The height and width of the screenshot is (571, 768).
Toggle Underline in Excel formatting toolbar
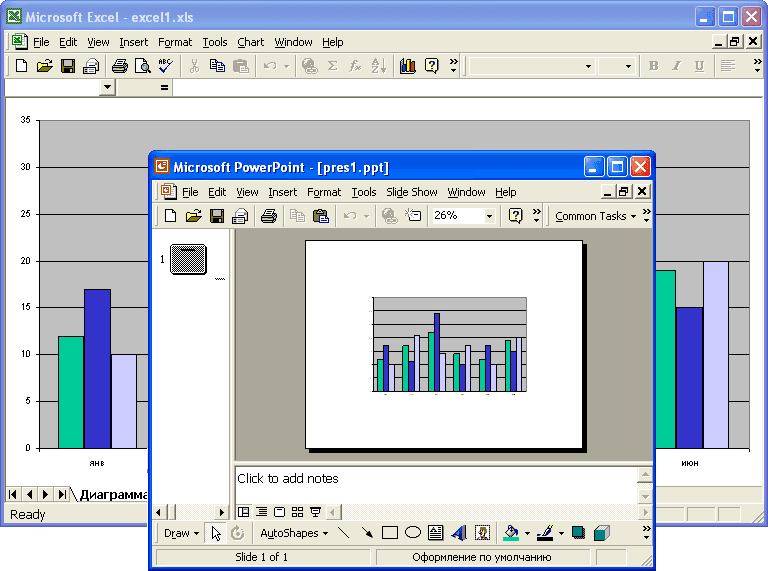point(699,66)
